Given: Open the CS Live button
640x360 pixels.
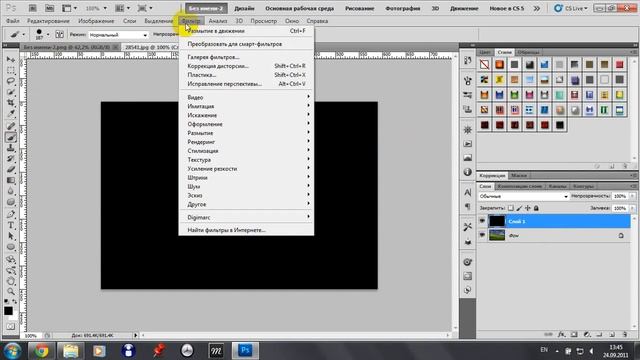Looking at the screenshot, I should pos(571,8).
